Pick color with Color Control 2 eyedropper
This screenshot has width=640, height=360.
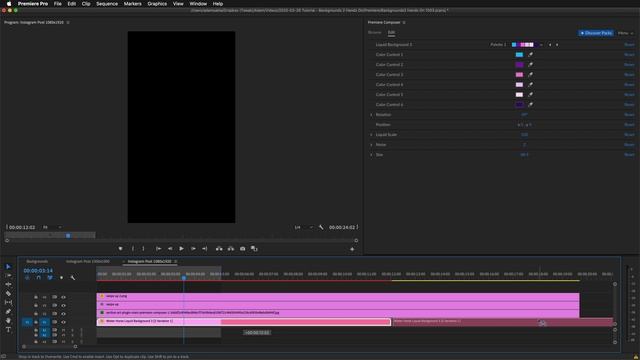(x=531, y=64)
